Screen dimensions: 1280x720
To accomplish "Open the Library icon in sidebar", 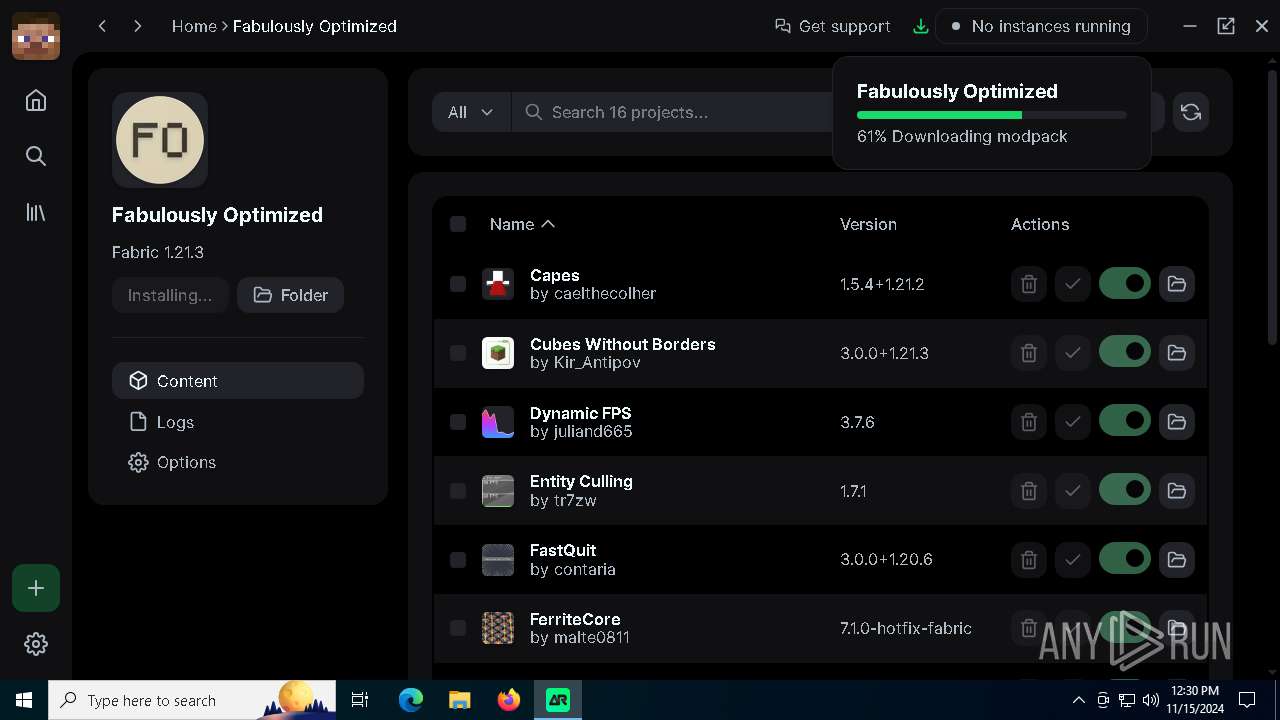I will [x=36, y=212].
